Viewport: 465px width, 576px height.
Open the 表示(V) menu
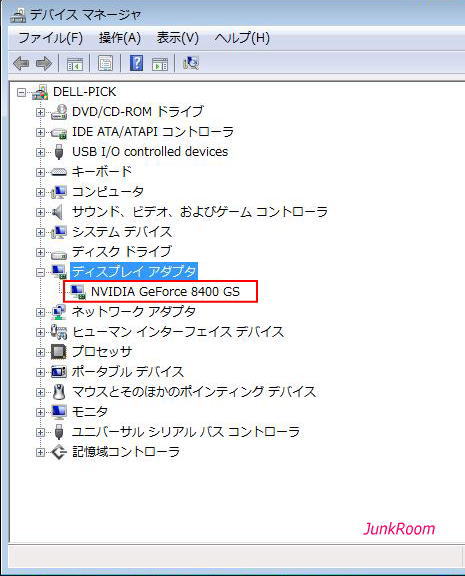point(178,38)
